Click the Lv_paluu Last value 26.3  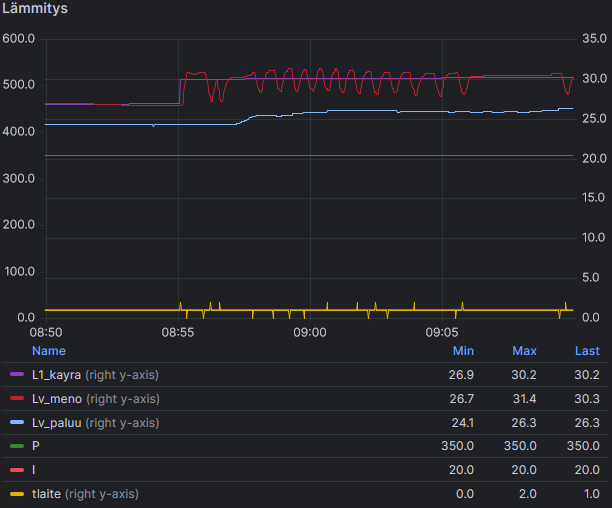tap(587, 423)
